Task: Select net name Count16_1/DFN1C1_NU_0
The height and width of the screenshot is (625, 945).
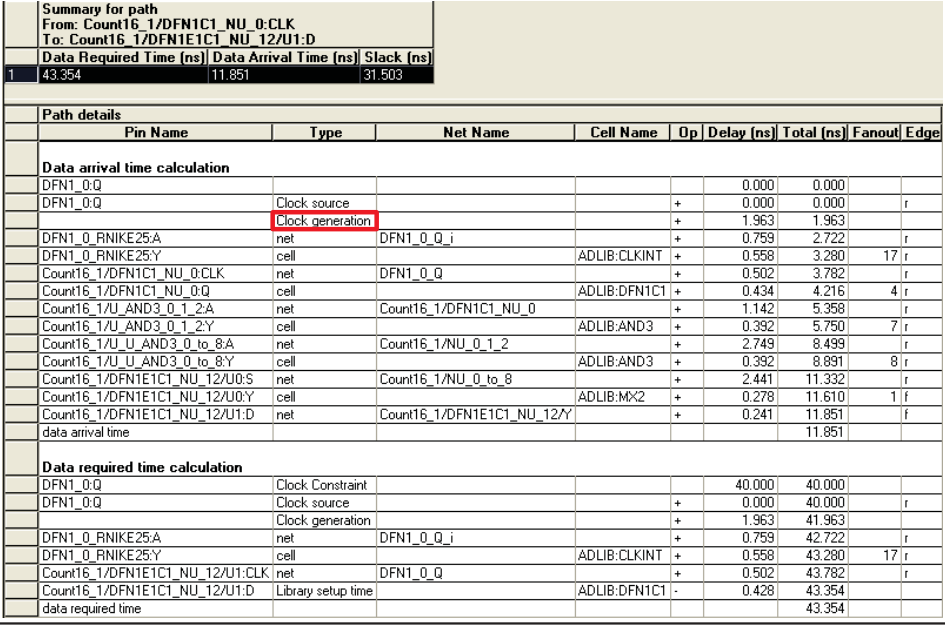Action: [x=476, y=309]
